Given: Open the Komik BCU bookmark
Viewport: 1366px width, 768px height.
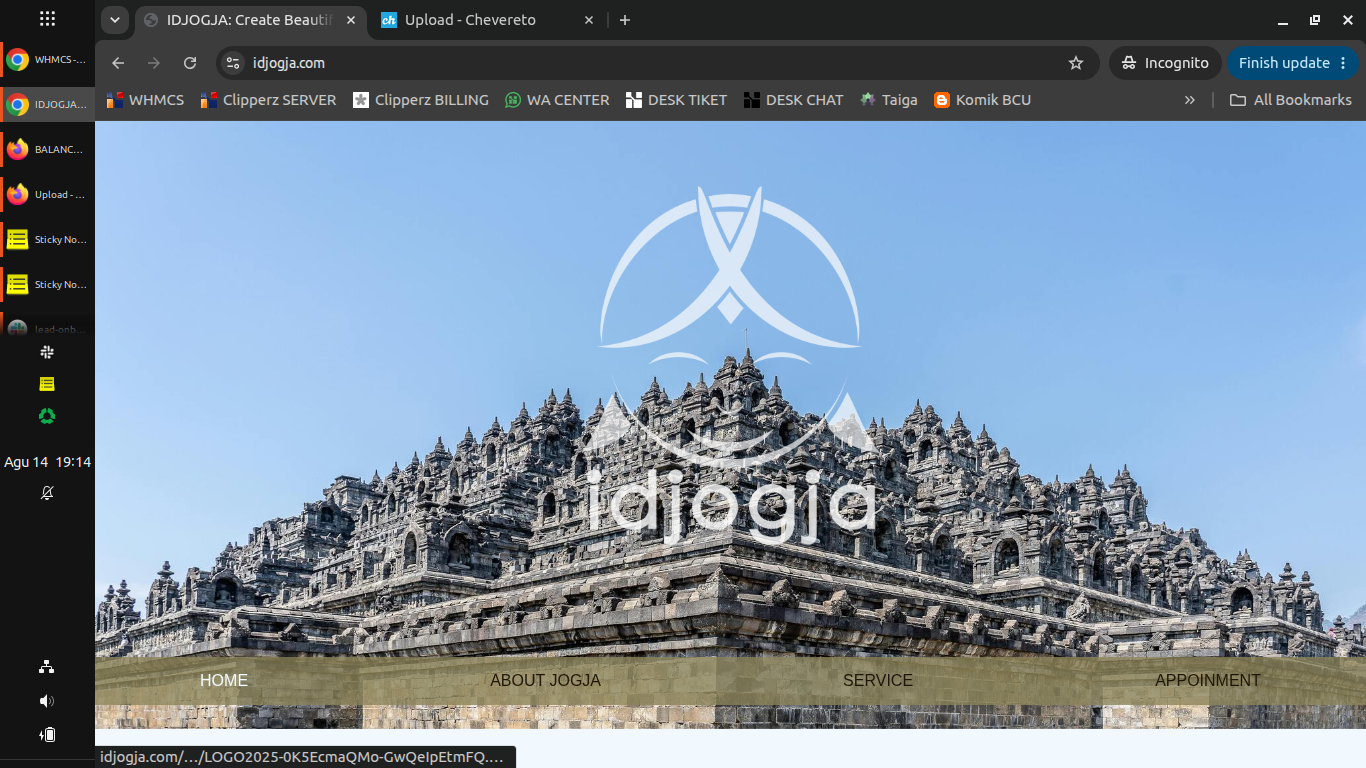Looking at the screenshot, I should click(982, 100).
